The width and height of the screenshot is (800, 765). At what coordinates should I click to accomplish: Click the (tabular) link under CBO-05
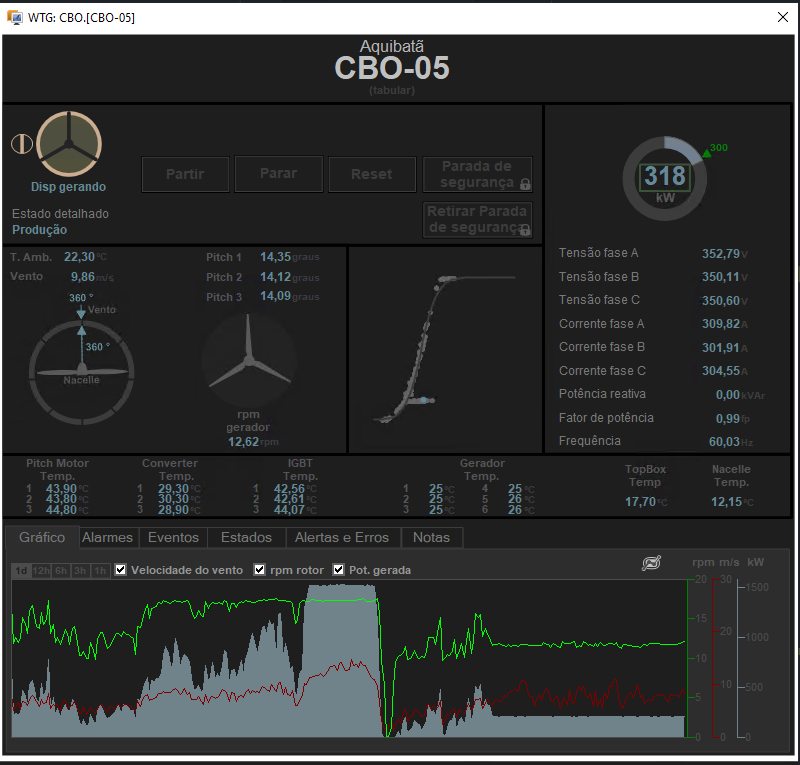click(x=392, y=90)
